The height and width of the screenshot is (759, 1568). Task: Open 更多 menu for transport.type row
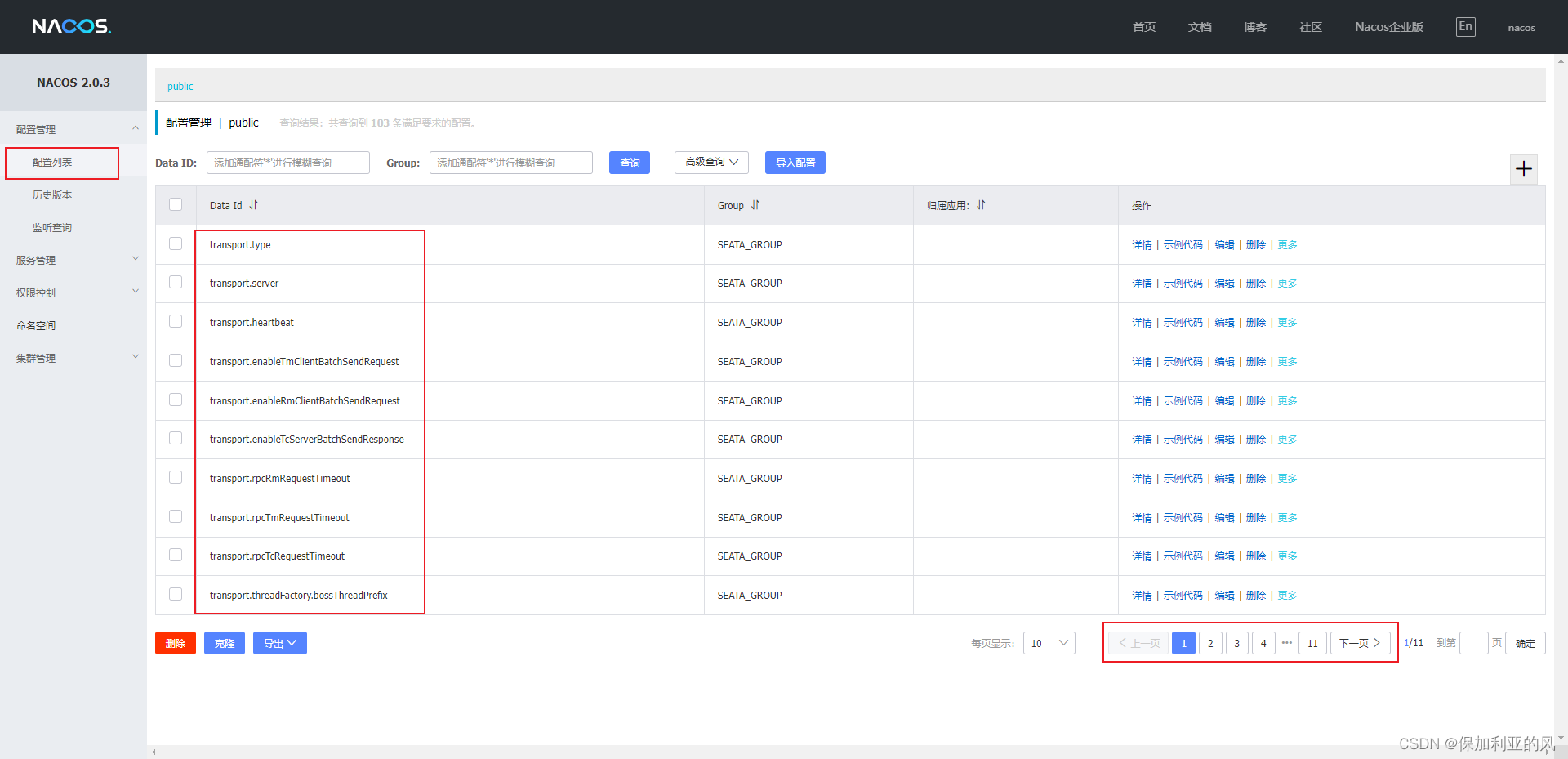tap(1288, 245)
